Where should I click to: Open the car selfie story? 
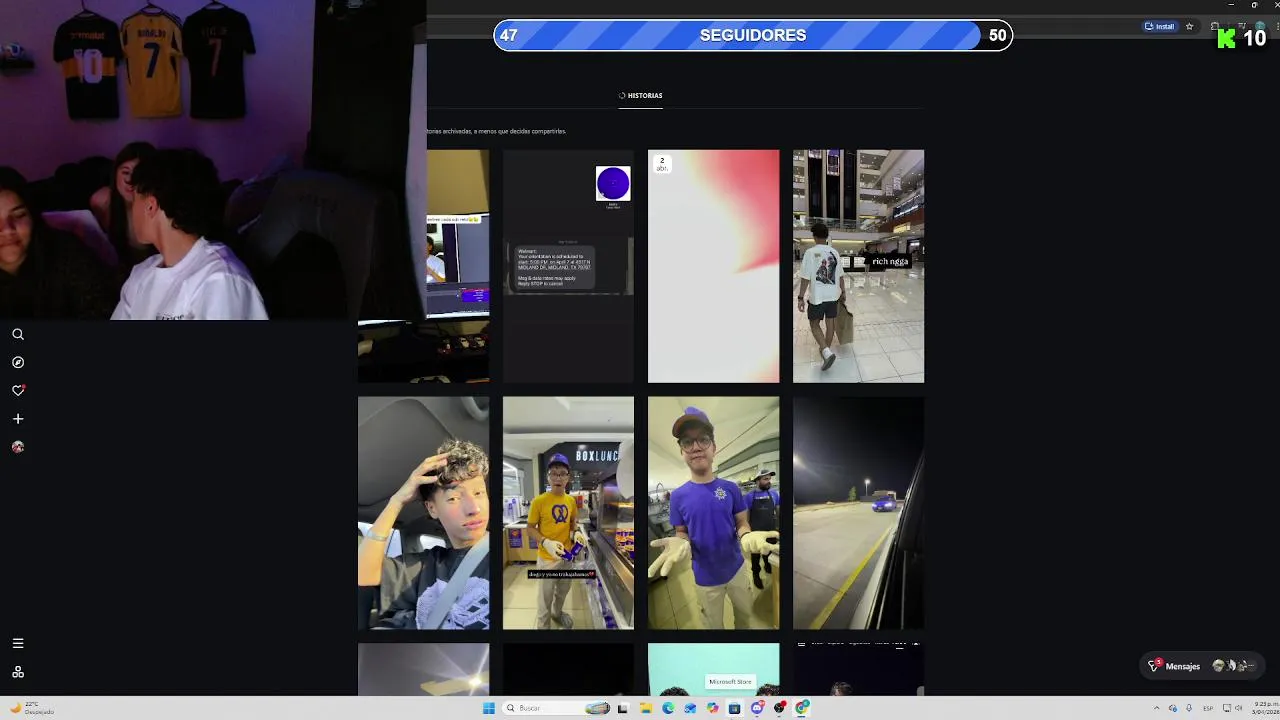click(x=424, y=513)
